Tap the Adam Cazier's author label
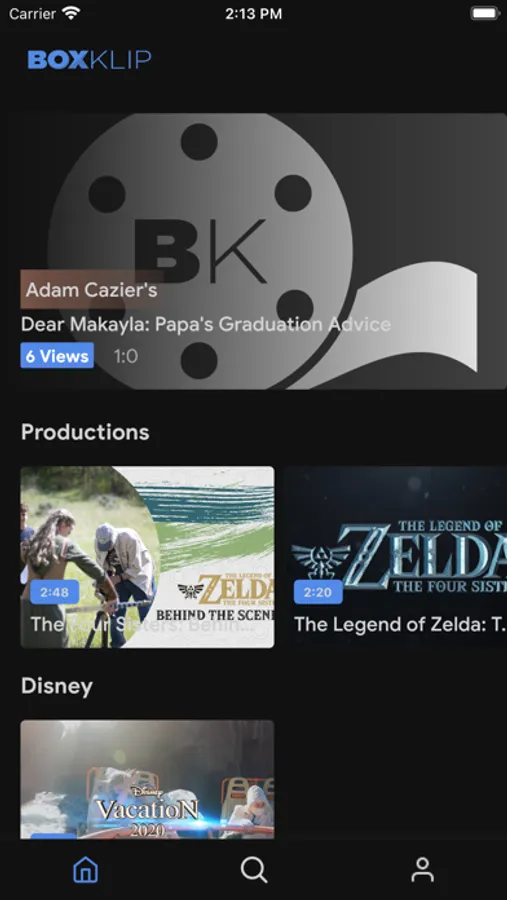This screenshot has width=507, height=900. (x=91, y=290)
